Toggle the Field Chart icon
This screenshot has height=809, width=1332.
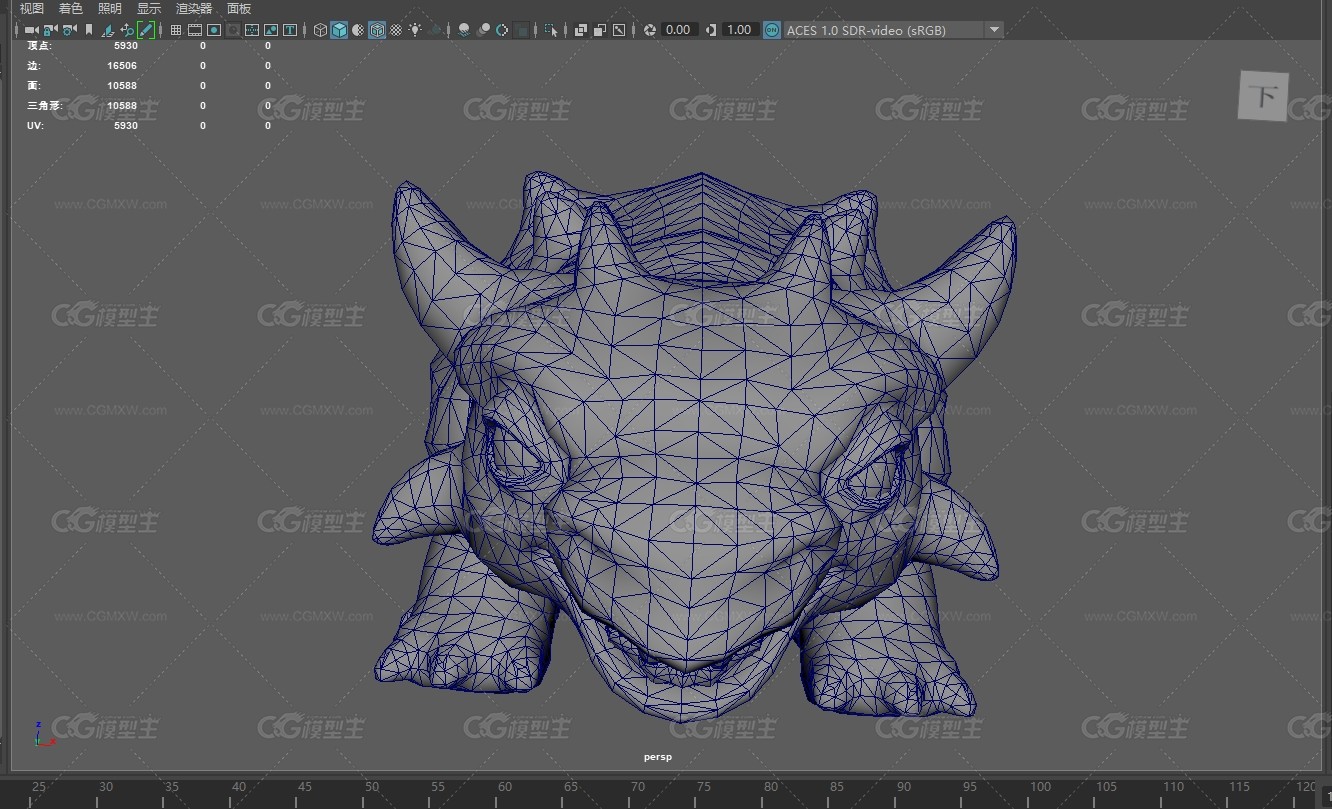(252, 30)
